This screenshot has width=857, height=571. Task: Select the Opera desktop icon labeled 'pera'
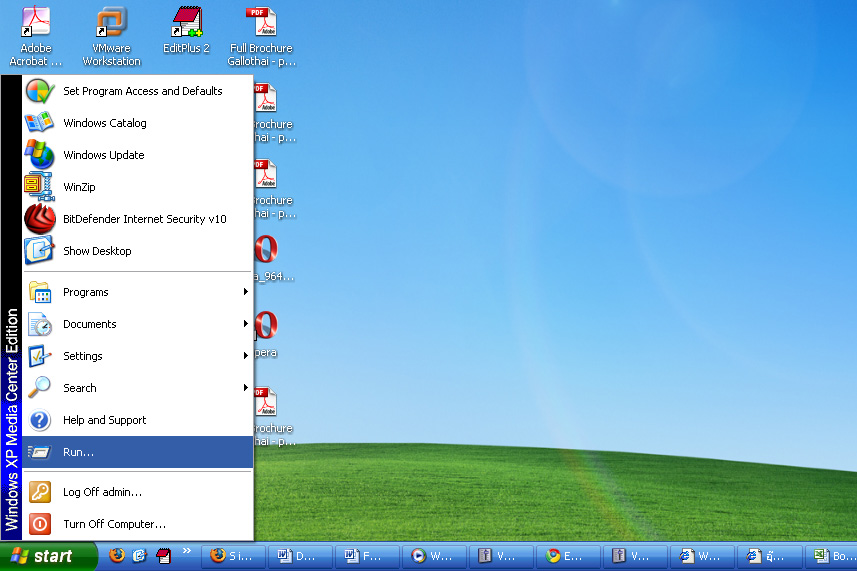pos(267,333)
